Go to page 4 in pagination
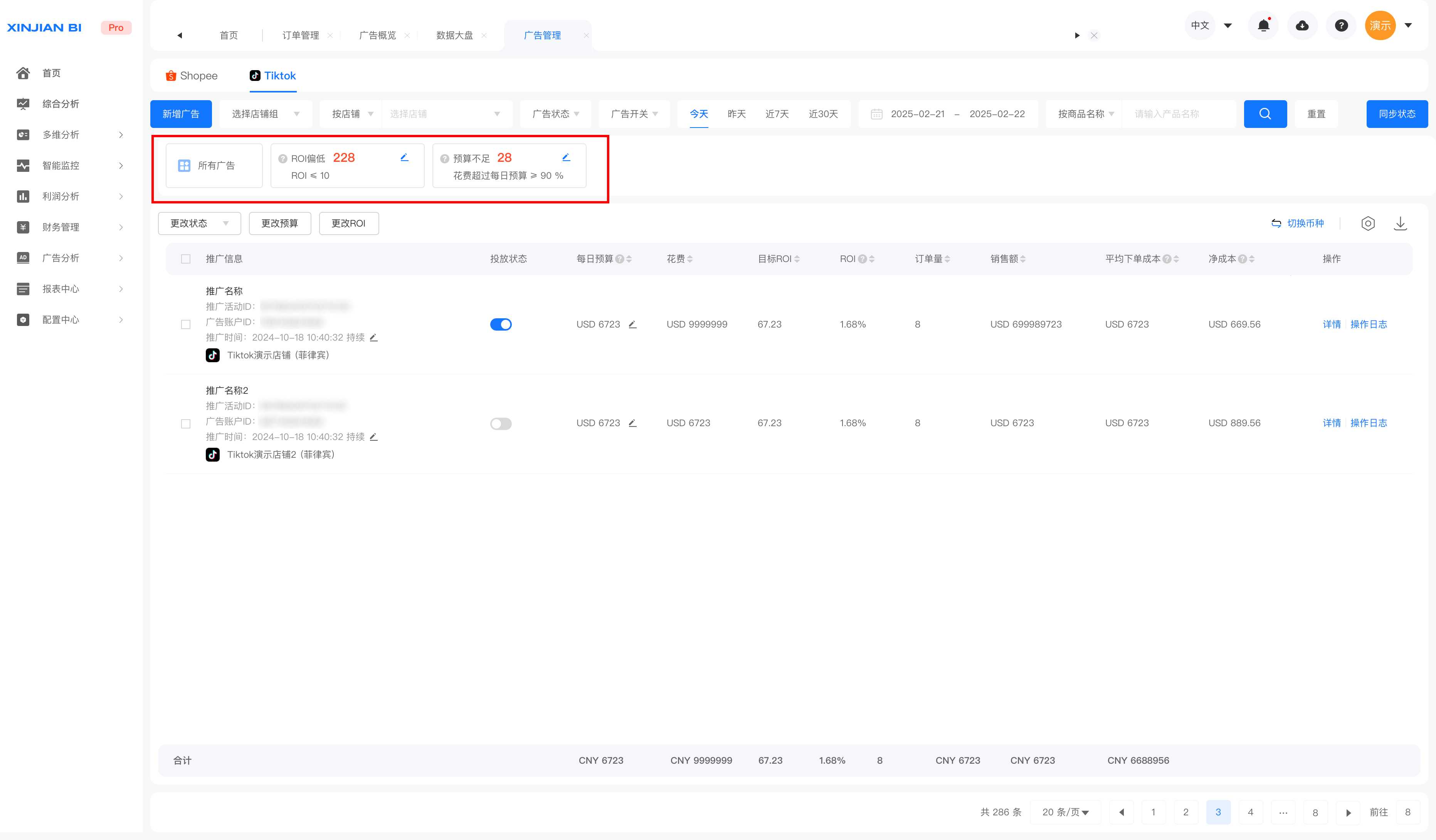Image resolution: width=1436 pixels, height=840 pixels. (x=1250, y=812)
